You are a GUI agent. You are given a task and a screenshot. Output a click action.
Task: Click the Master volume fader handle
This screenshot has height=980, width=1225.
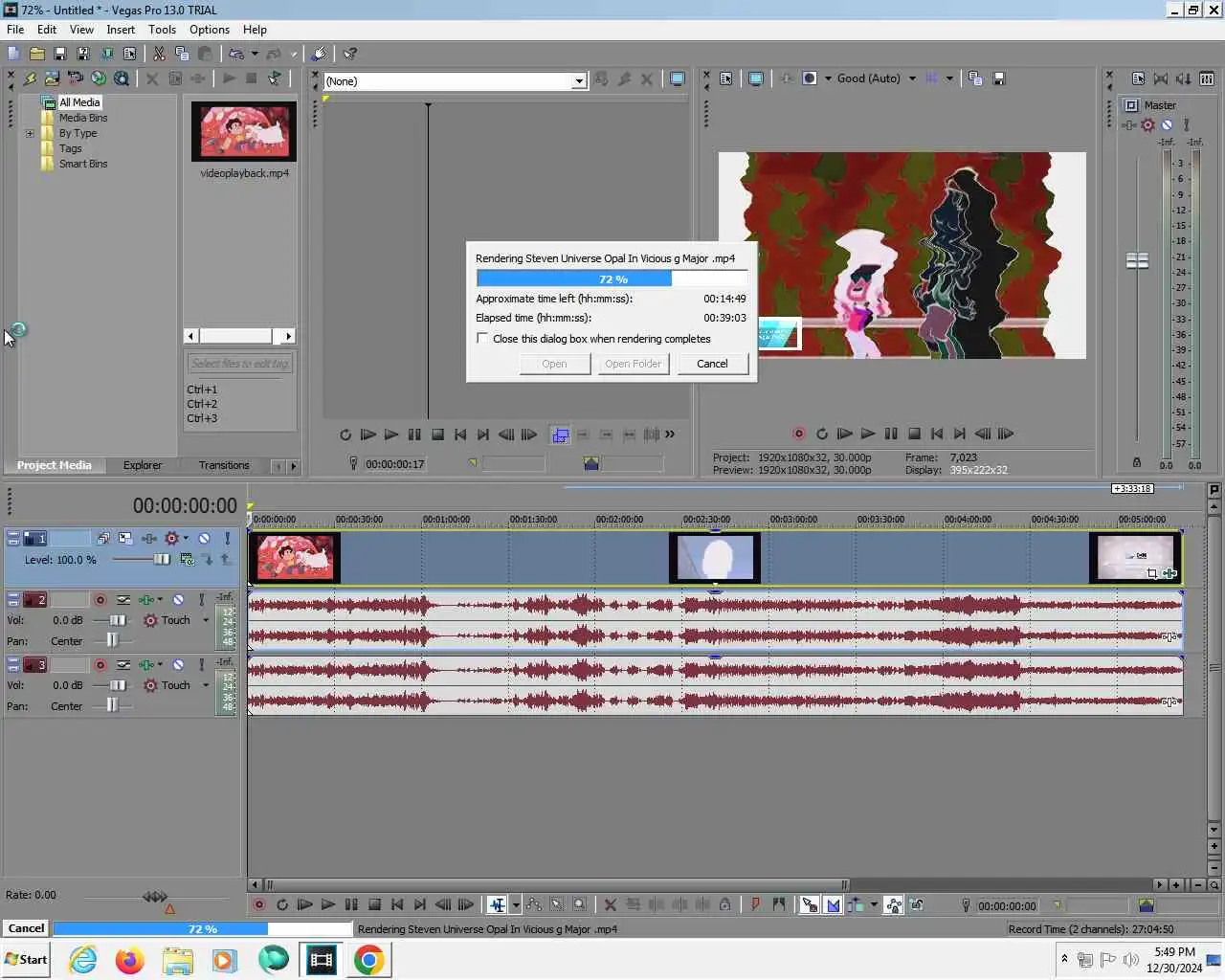pos(1137,260)
